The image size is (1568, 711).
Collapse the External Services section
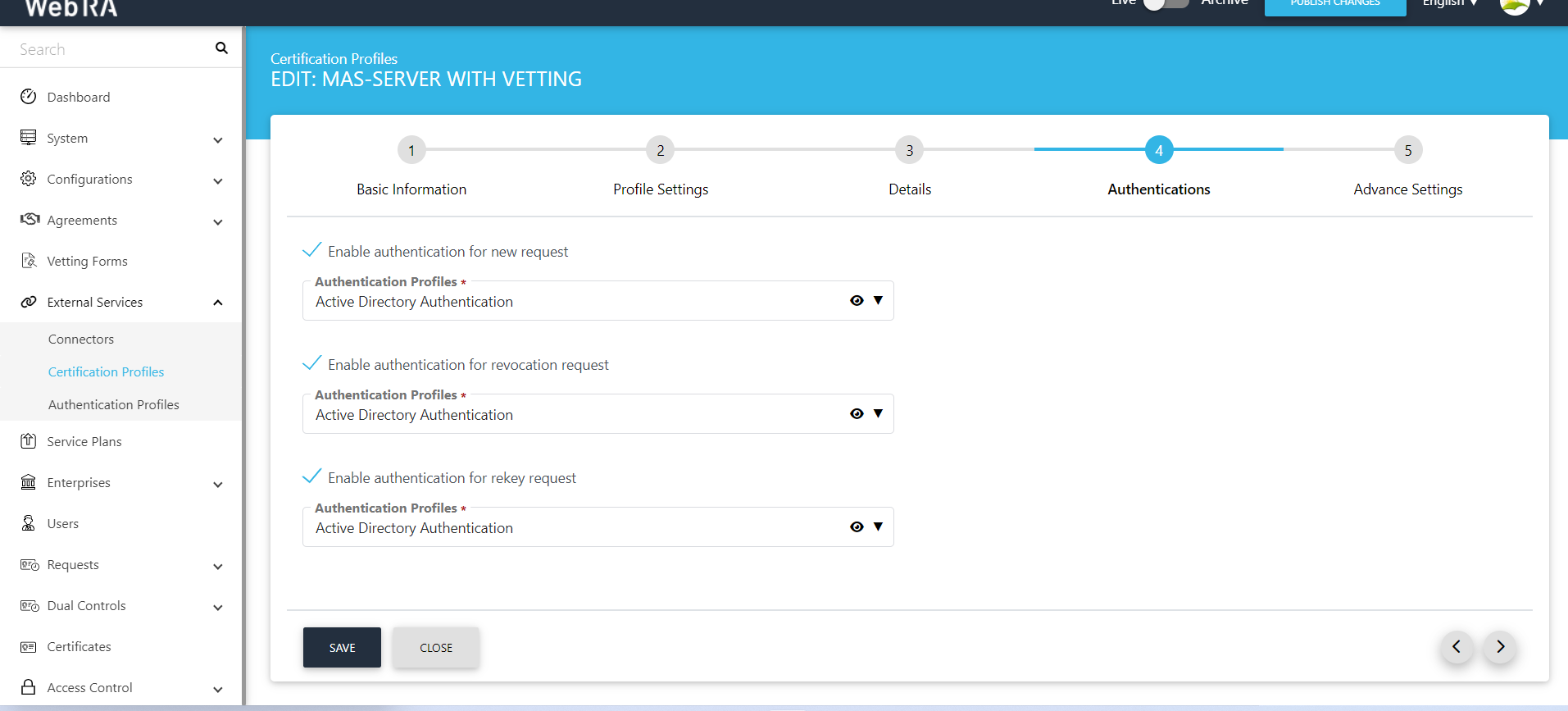click(x=218, y=303)
